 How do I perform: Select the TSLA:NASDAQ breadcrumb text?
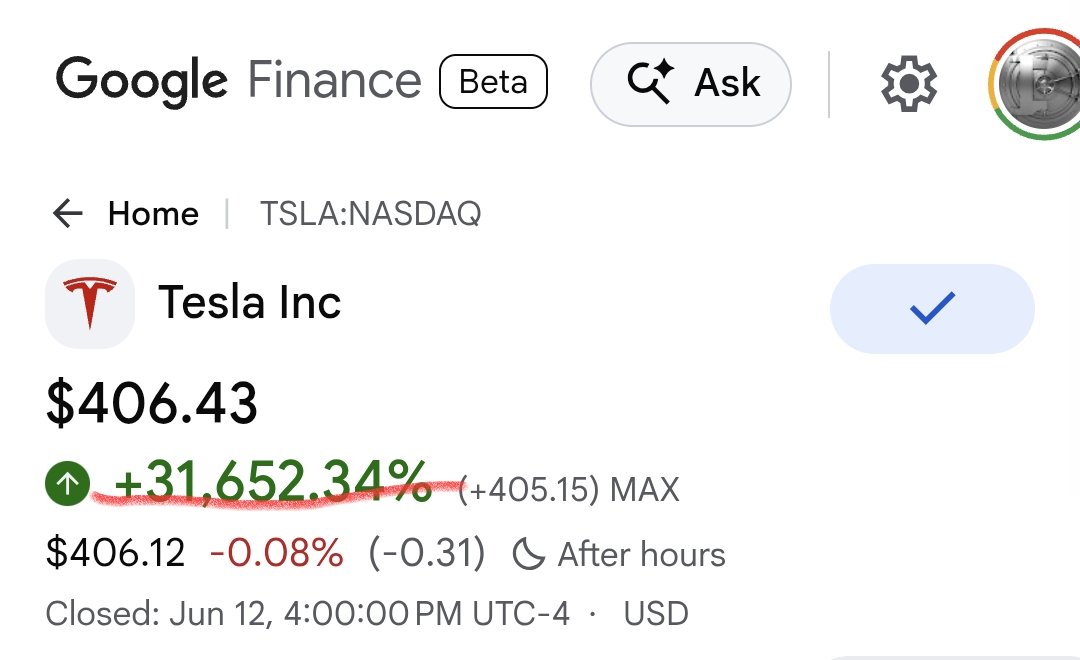click(371, 214)
